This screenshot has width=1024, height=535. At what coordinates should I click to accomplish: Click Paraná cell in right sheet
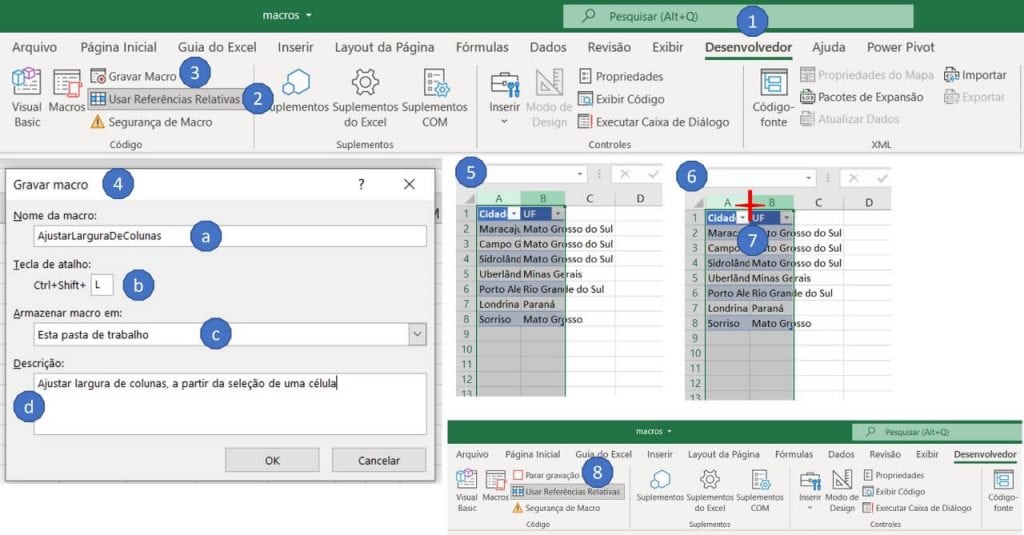[771, 308]
